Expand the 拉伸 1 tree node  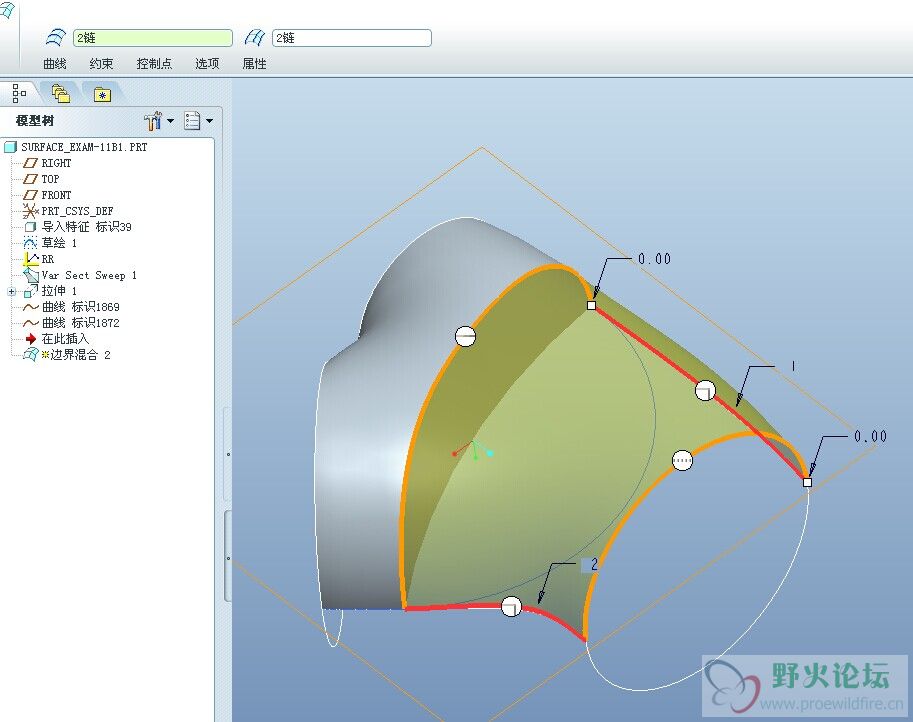pos(11,291)
